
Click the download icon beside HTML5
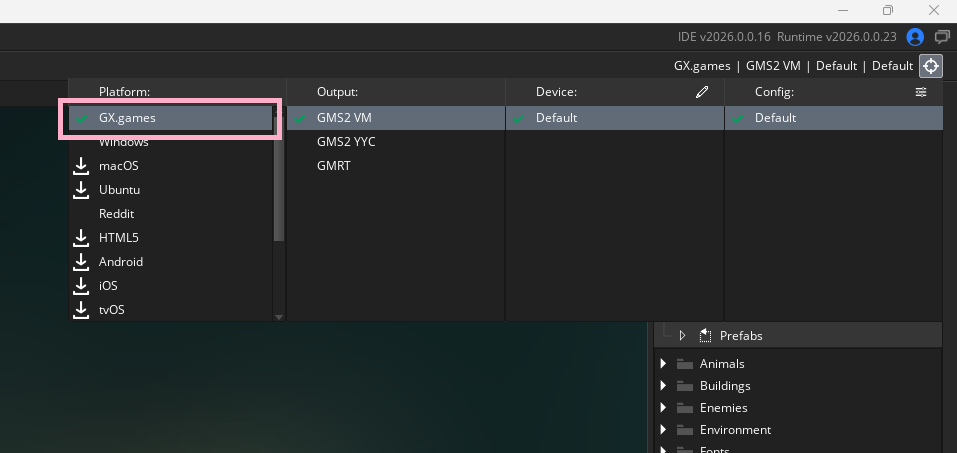click(x=81, y=237)
